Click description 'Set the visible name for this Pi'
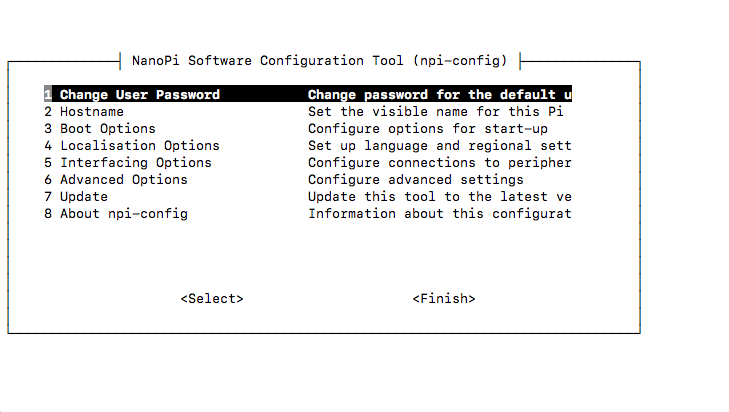Viewport: 729px width, 412px height. [436, 112]
